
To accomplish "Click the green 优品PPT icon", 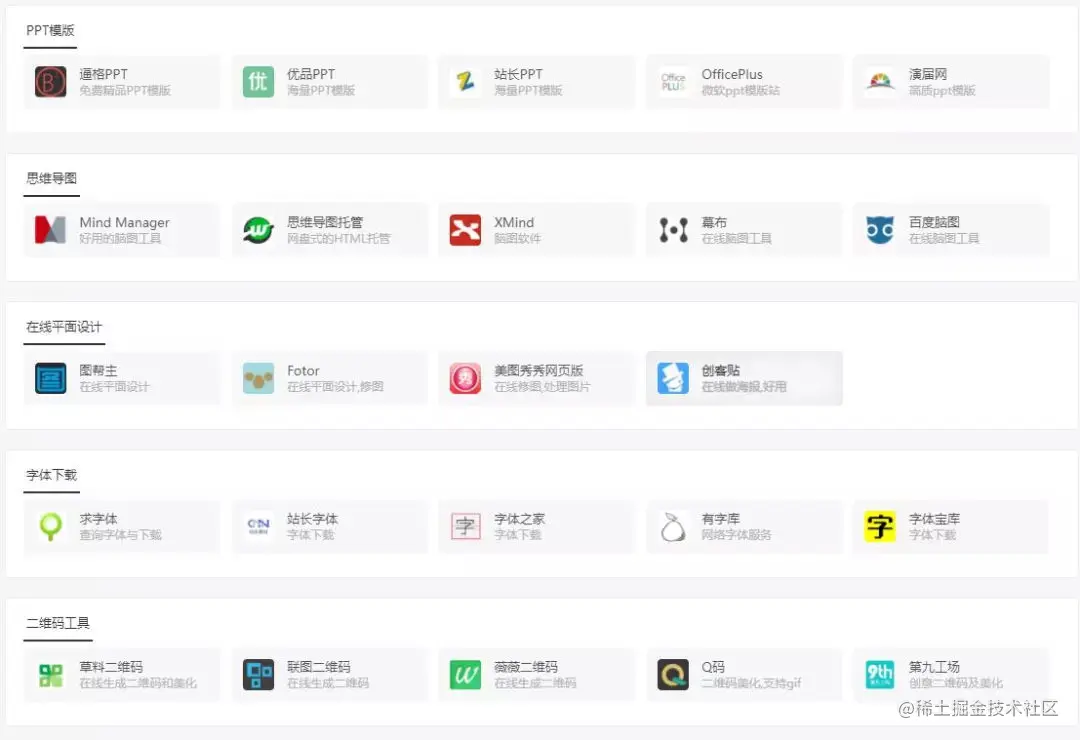I will point(258,82).
